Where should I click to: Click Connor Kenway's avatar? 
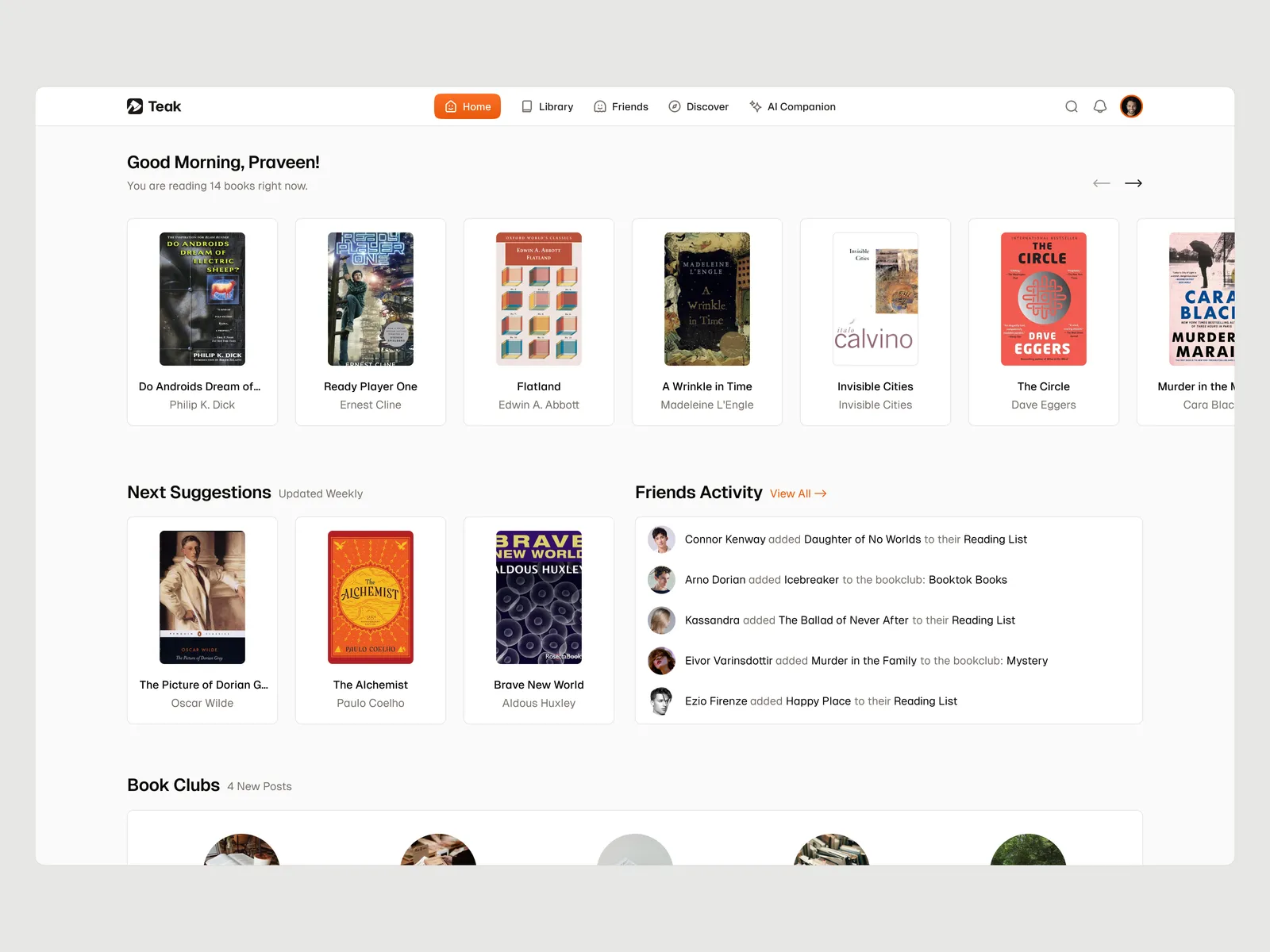pos(661,539)
